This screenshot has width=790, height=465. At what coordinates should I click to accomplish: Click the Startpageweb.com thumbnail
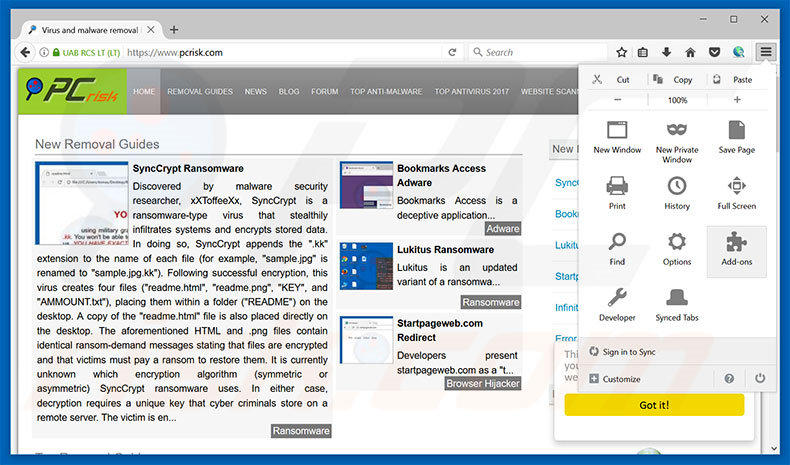366,340
